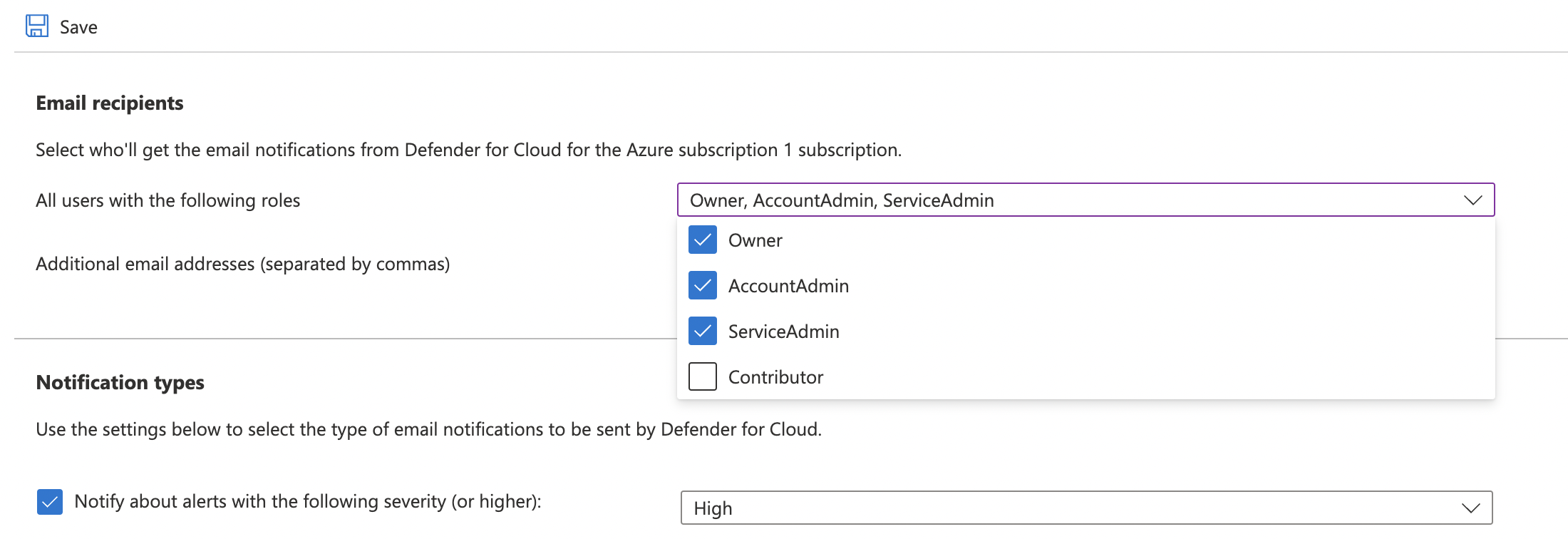The width and height of the screenshot is (1568, 539).
Task: Click the 'Additional email addresses' label
Action: 243,264
